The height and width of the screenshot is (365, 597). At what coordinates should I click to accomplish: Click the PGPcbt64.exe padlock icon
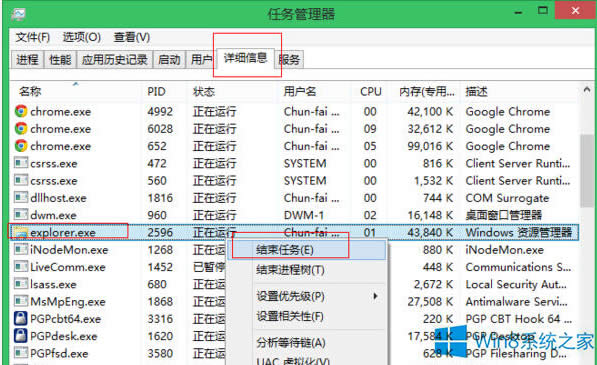click(x=21, y=318)
